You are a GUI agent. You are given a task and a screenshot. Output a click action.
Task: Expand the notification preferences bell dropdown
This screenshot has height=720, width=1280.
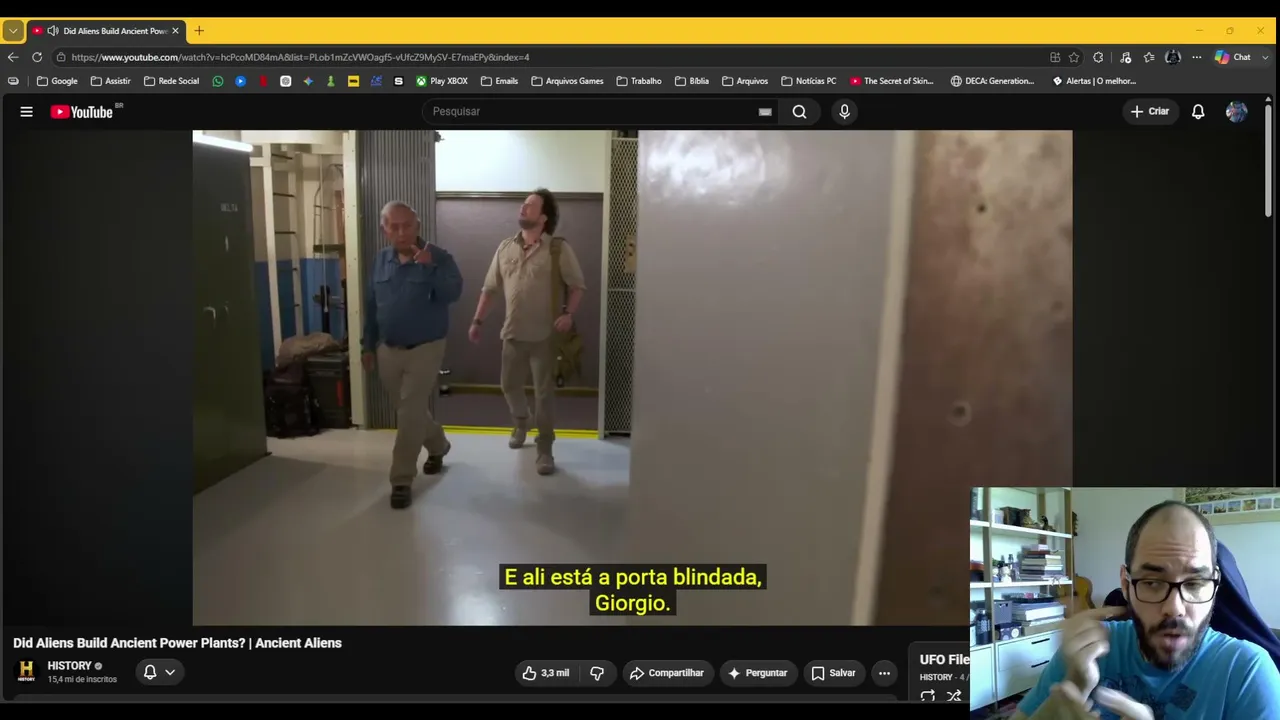[x=159, y=673]
